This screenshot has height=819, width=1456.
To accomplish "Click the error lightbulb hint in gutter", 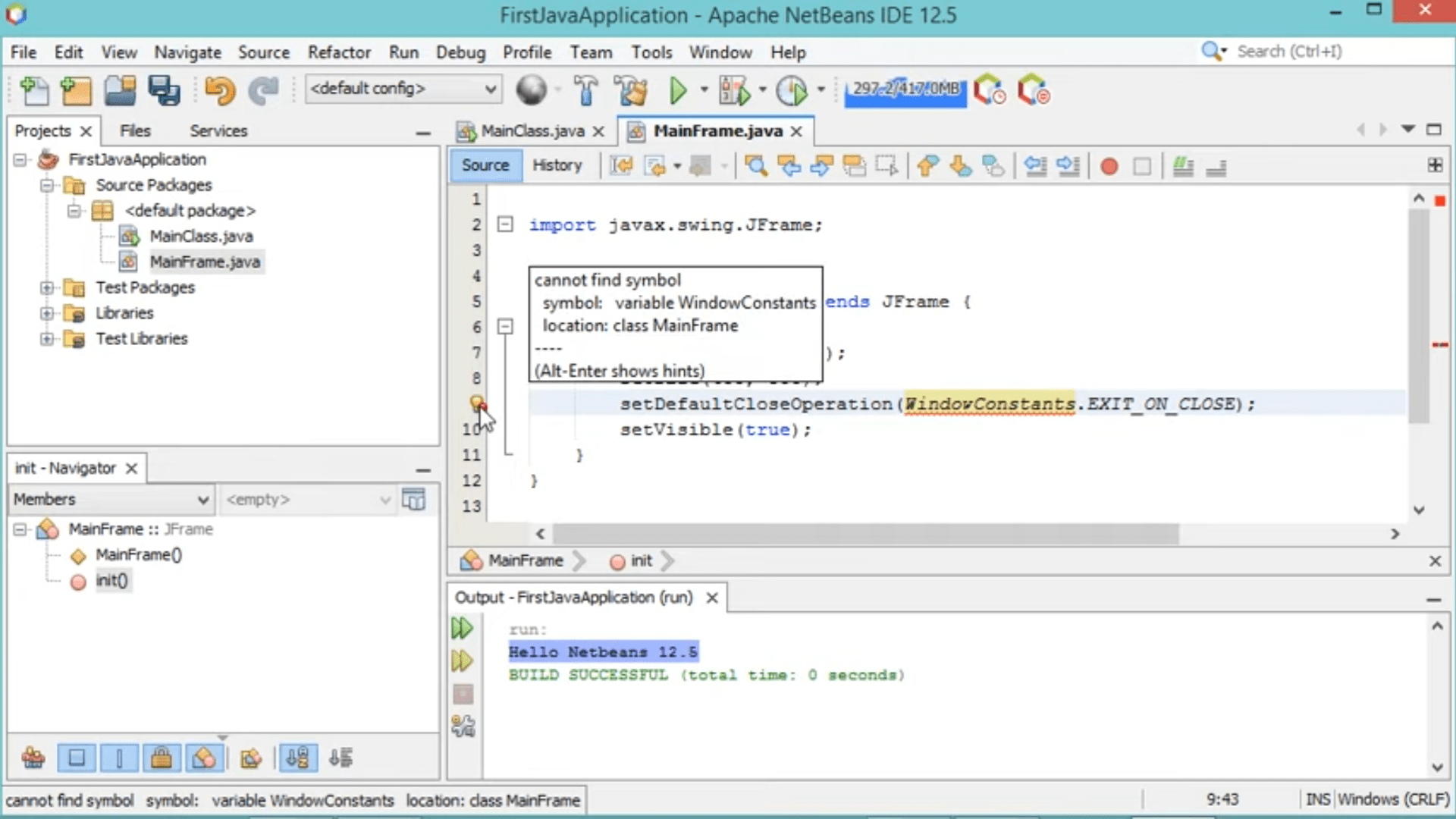I will pos(476,403).
